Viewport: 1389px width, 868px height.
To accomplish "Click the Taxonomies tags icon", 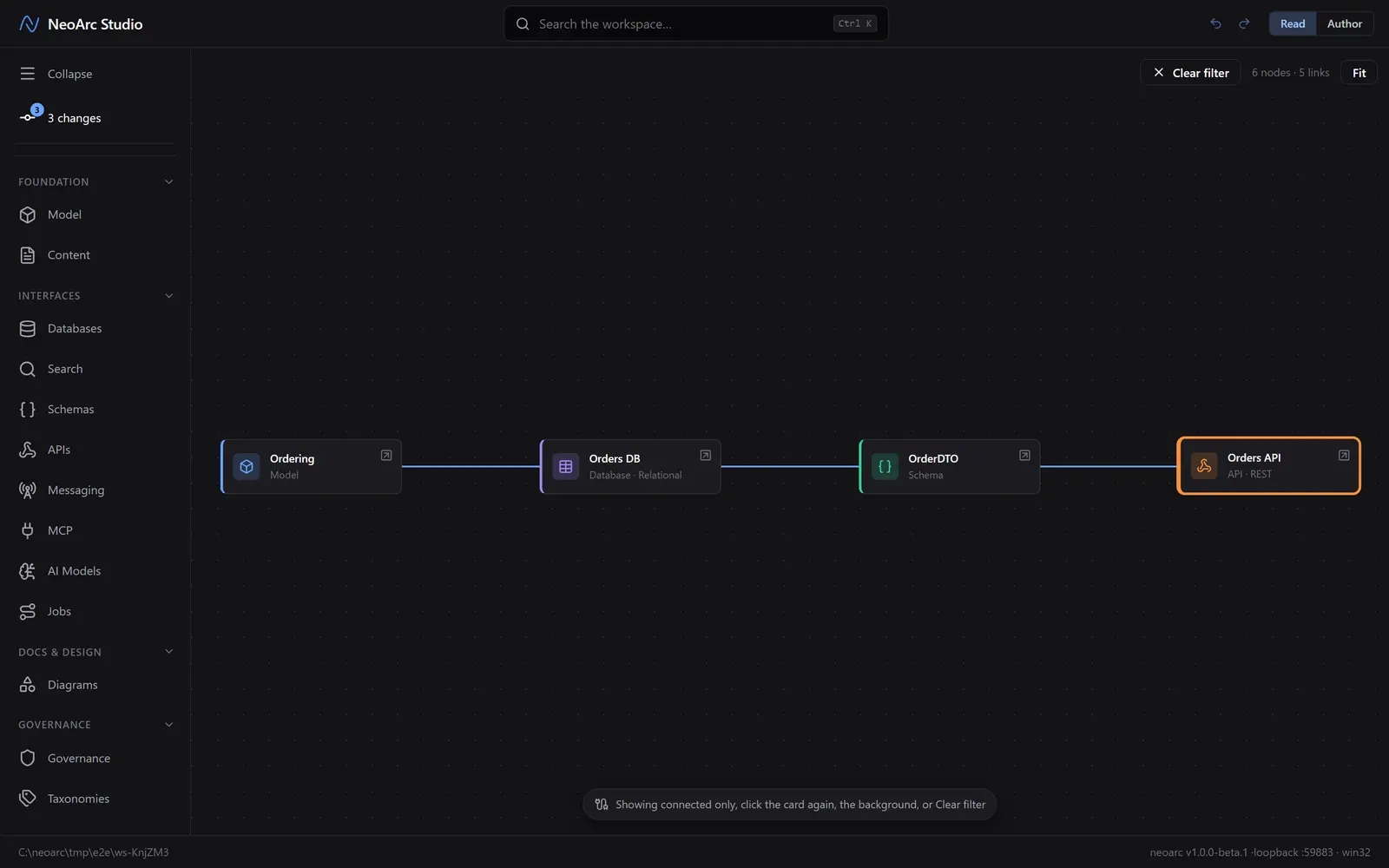I will coord(28,799).
